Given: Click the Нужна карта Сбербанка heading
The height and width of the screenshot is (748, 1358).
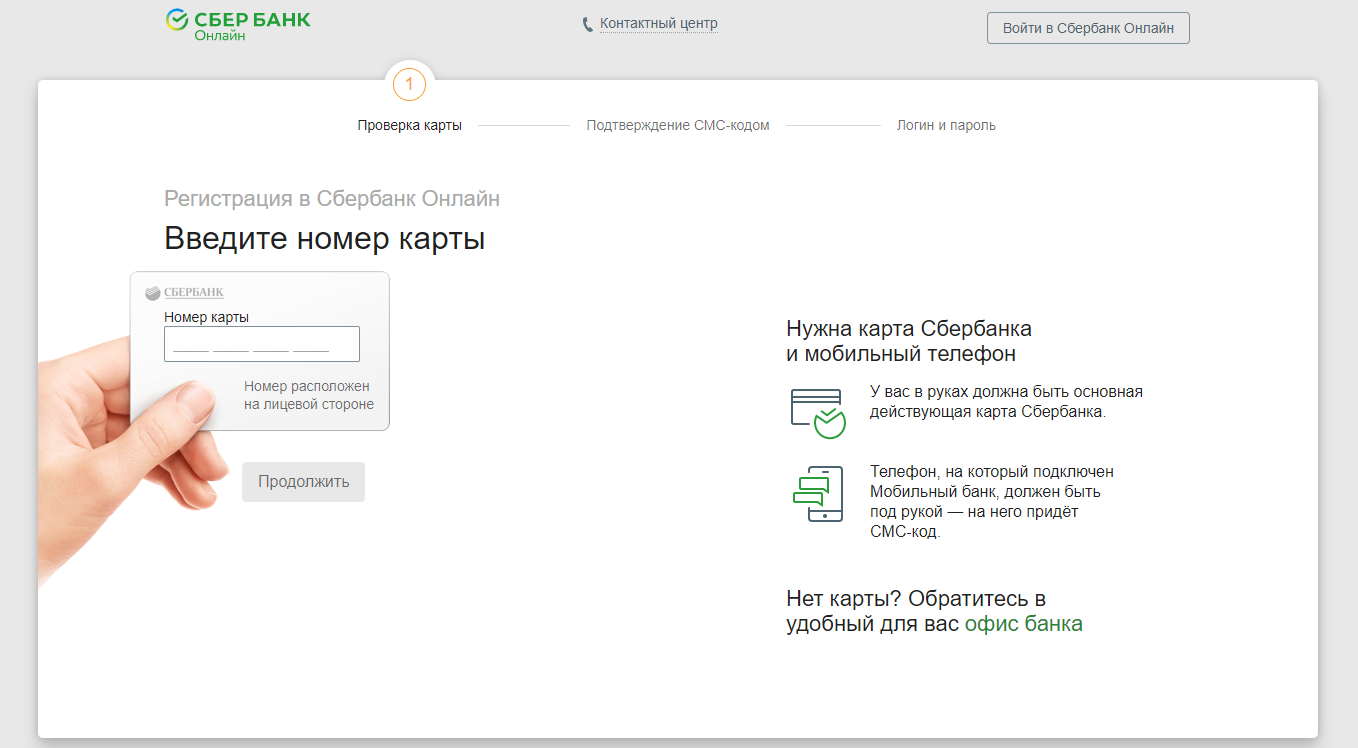Looking at the screenshot, I should [909, 341].
